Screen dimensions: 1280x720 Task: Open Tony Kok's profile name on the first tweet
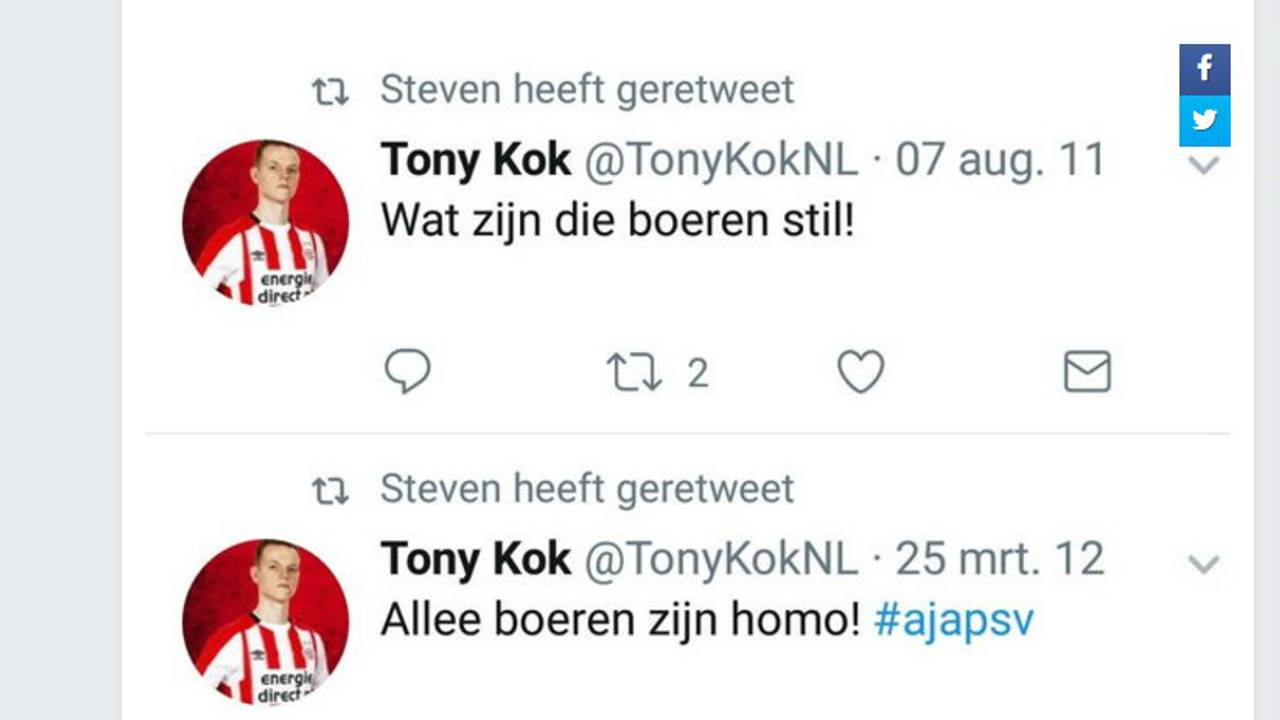tap(475, 160)
